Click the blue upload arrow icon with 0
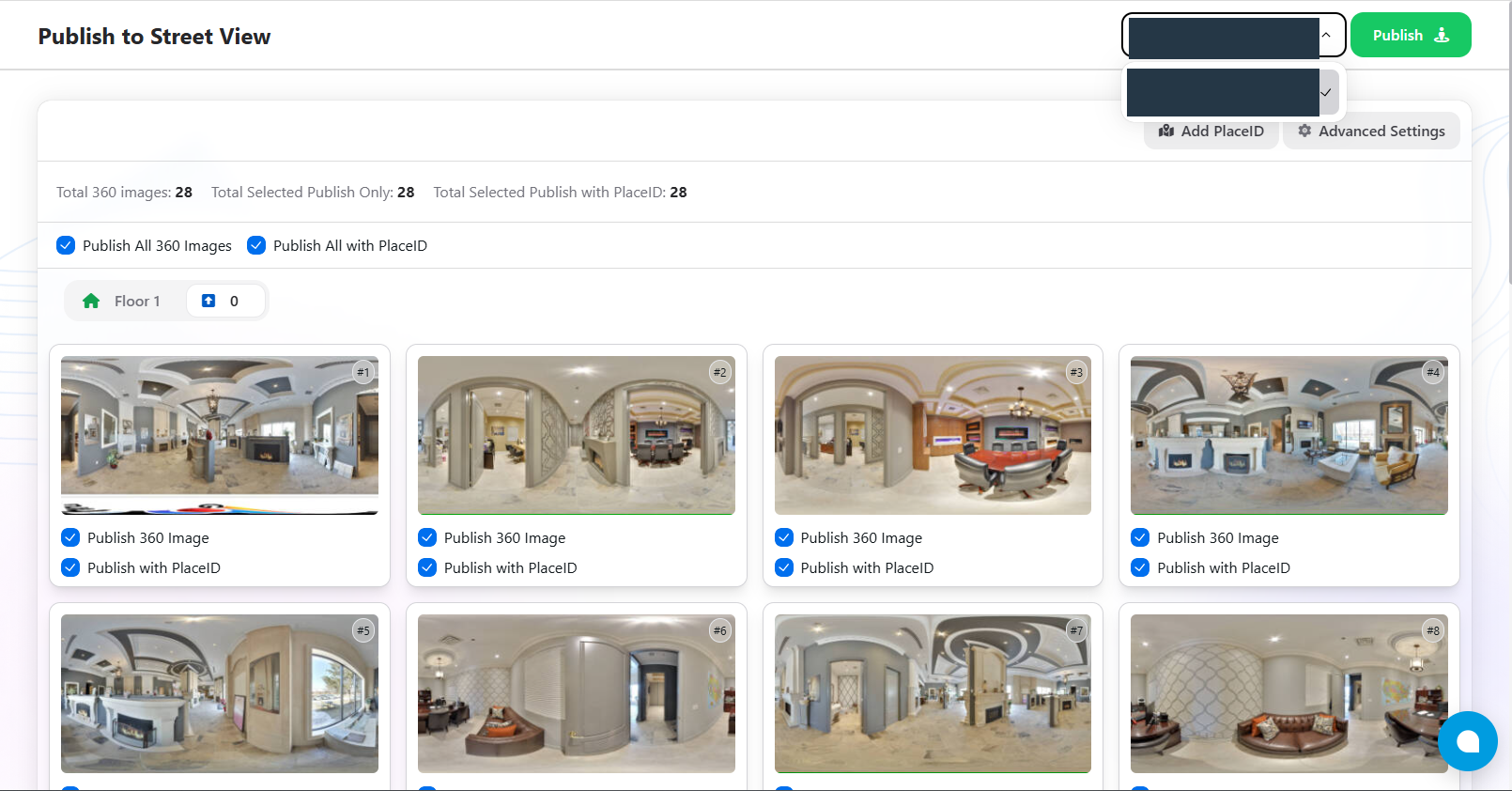This screenshot has height=791, width=1512. (x=208, y=301)
